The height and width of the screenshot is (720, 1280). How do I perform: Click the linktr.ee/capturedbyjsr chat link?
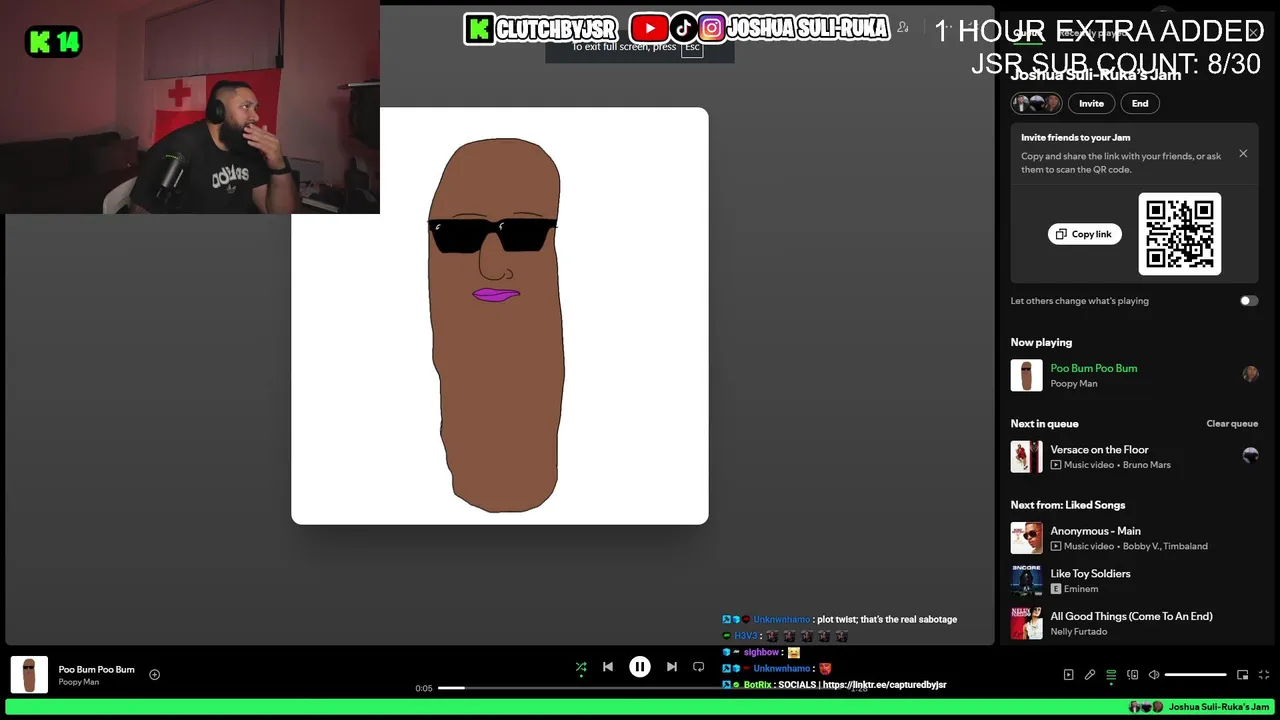tap(884, 685)
